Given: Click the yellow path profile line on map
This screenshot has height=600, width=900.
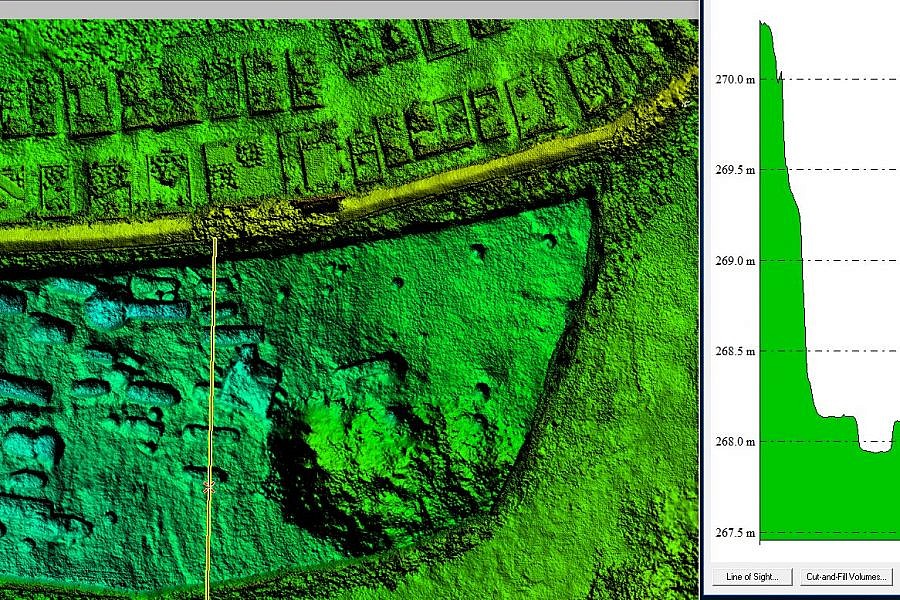Looking at the screenshot, I should tap(211, 418).
